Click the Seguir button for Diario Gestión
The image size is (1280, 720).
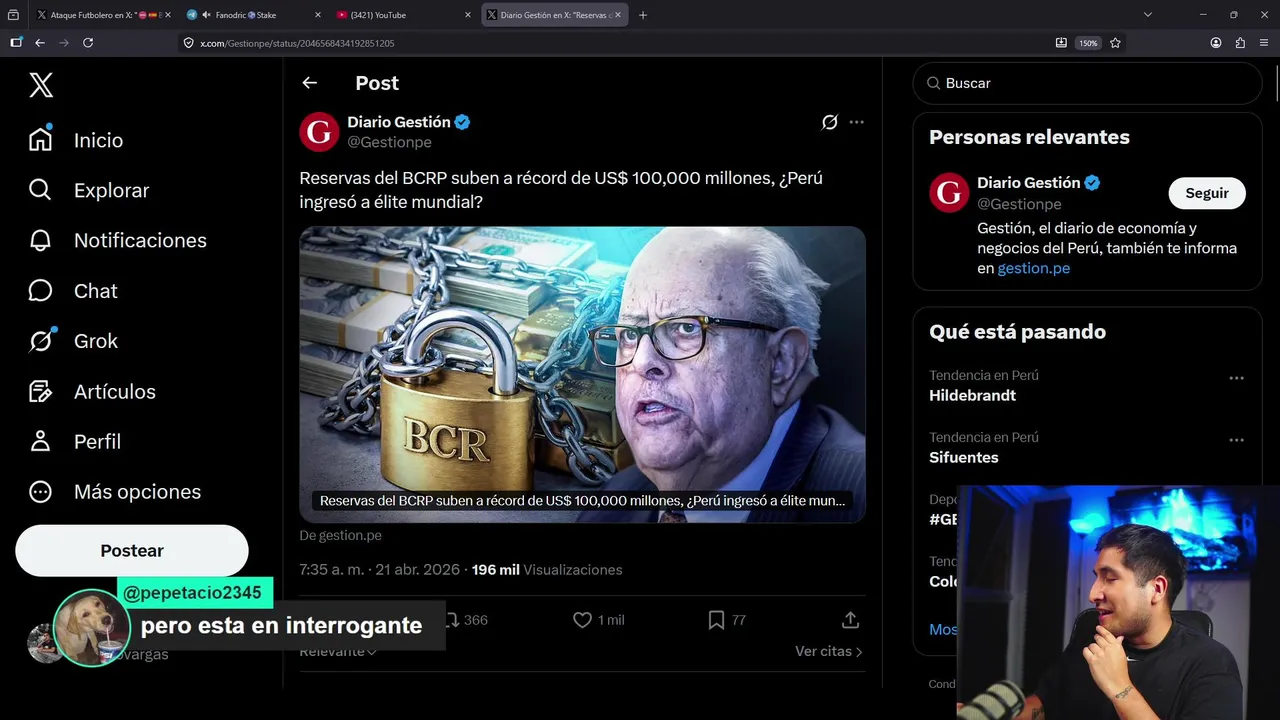(1206, 193)
